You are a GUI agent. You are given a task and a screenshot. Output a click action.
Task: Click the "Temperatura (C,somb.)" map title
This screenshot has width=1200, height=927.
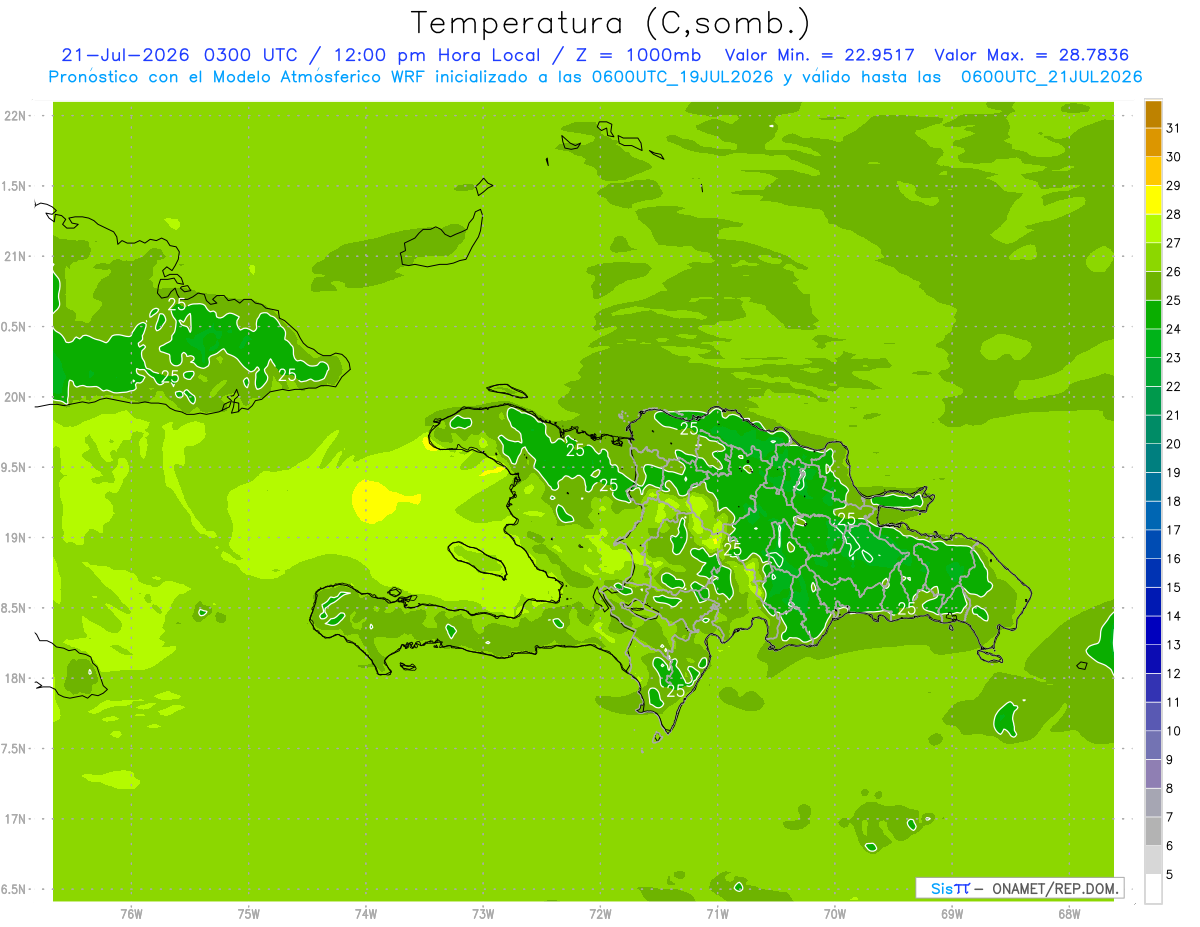610,23
